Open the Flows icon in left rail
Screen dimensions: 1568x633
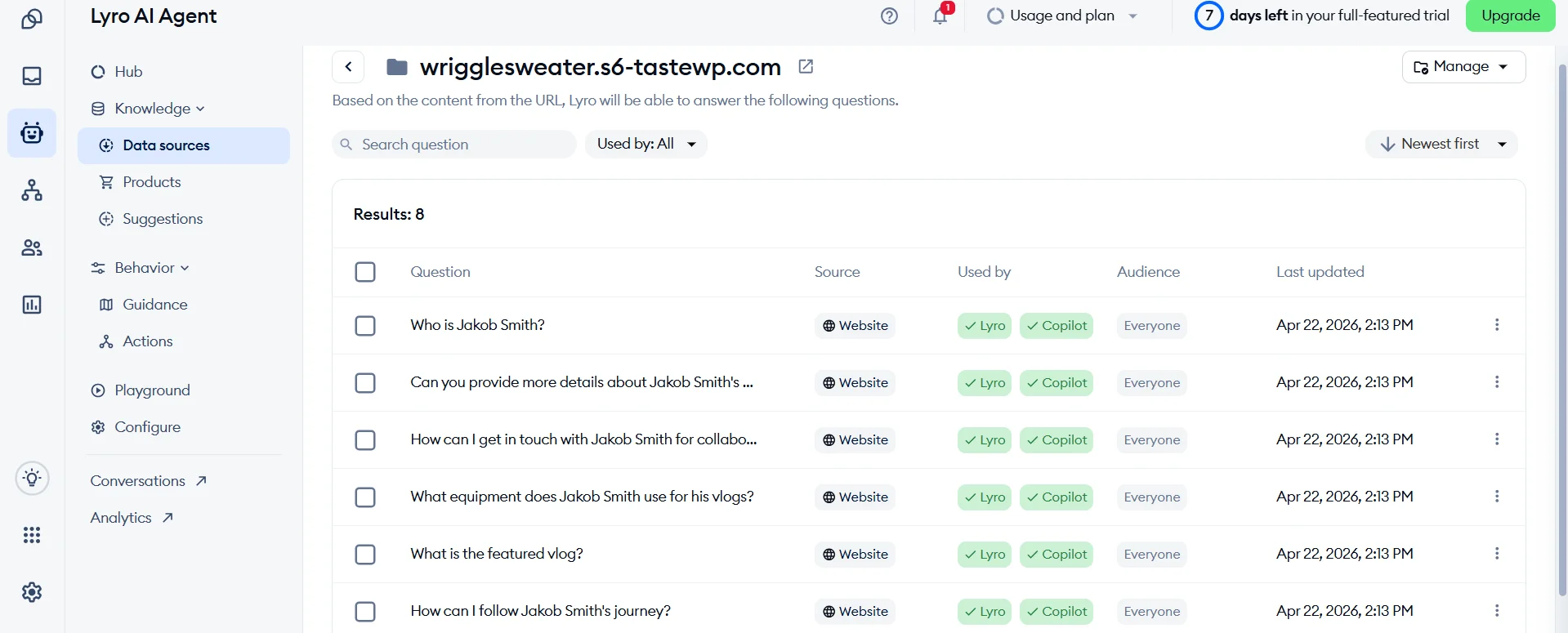[32, 190]
